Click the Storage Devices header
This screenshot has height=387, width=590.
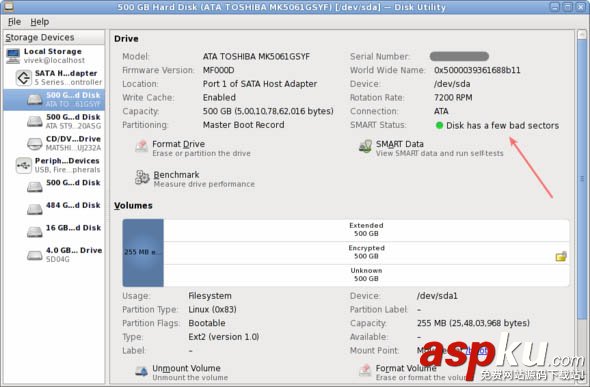coord(54,37)
